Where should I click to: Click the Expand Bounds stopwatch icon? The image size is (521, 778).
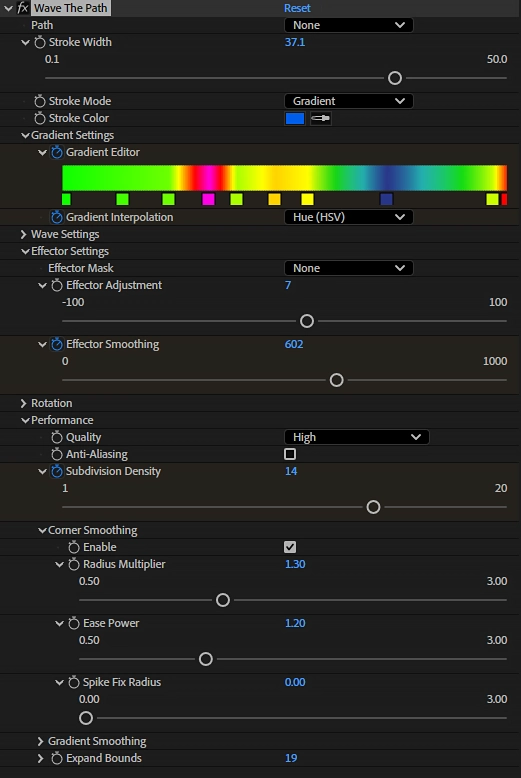point(57,759)
